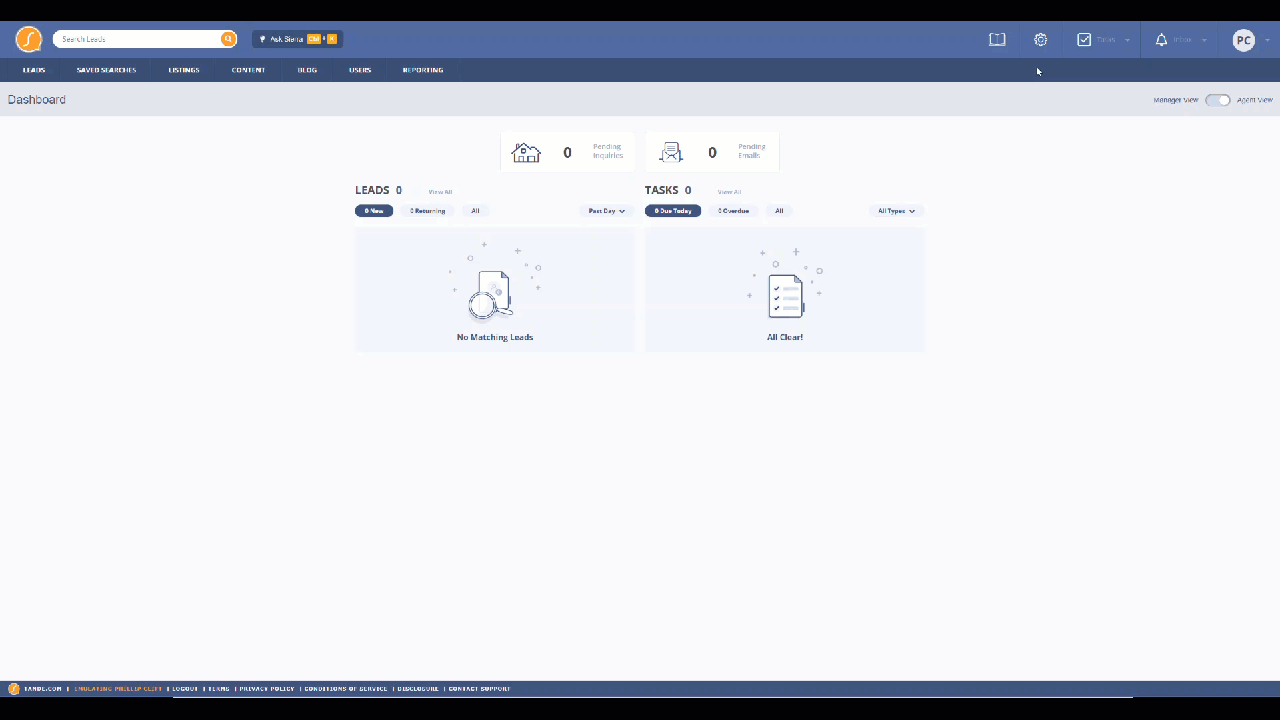Viewport: 1280px width, 720px height.
Task: Open the Saved Searches menu
Action: pyautogui.click(x=106, y=70)
